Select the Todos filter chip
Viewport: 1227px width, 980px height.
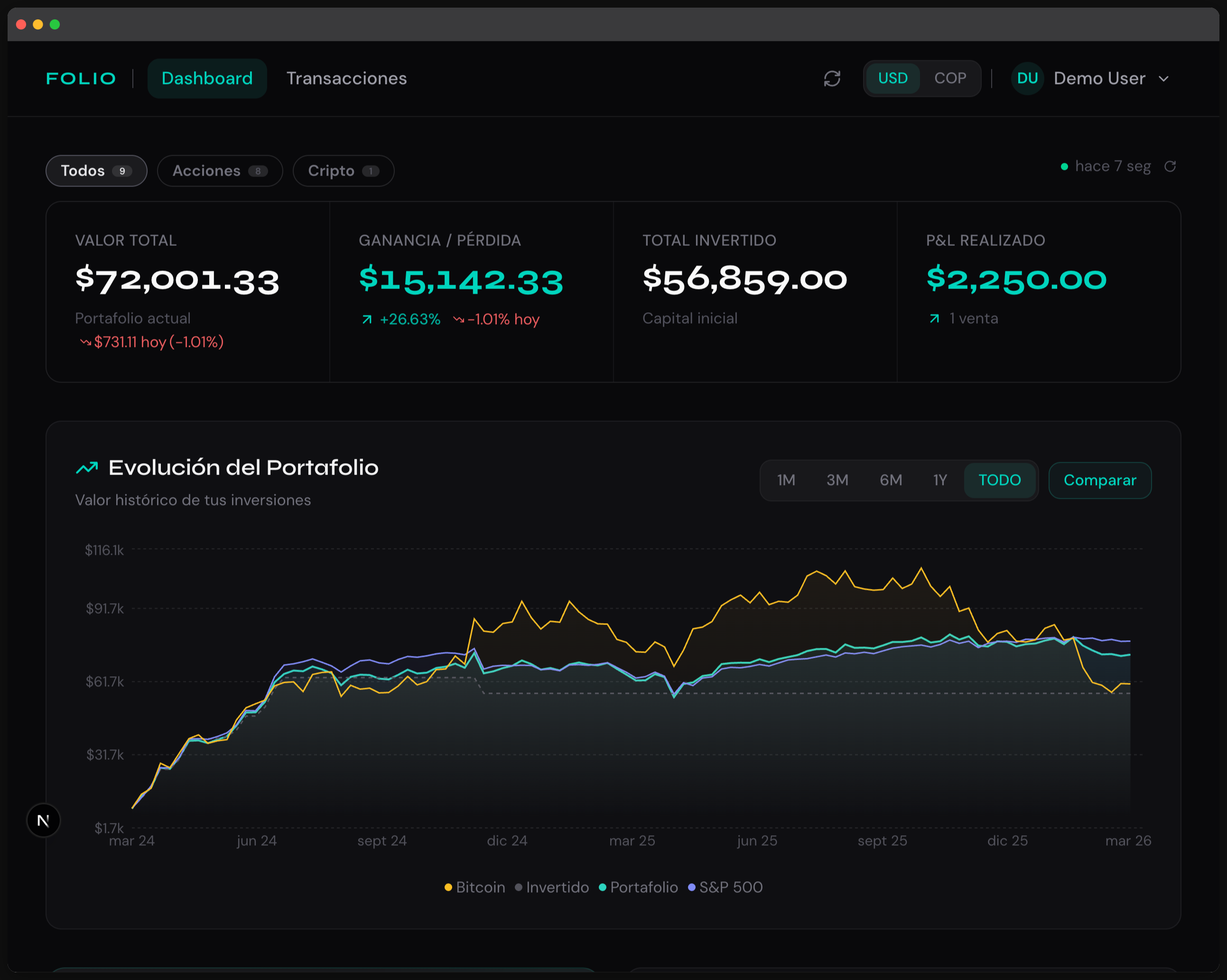point(96,171)
